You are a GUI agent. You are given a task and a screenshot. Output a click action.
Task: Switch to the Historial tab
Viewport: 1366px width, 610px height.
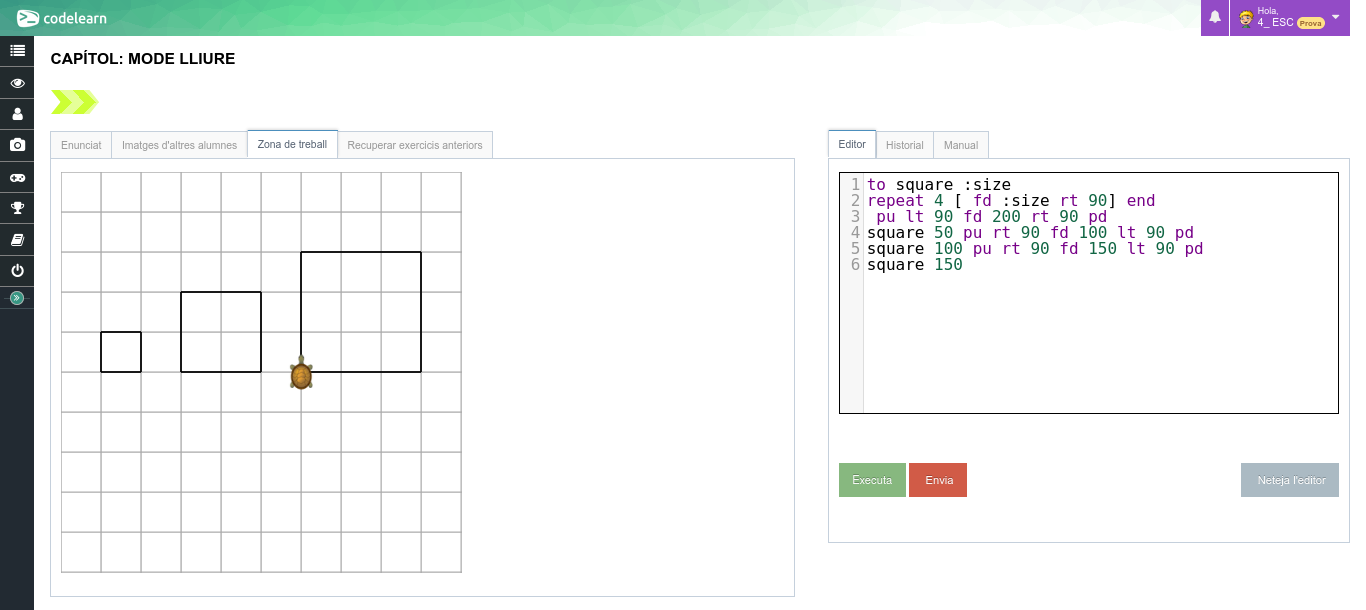coord(905,145)
